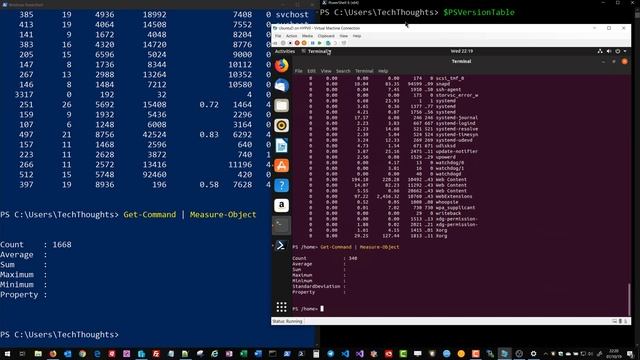Click the Windows PowerShell prompt at bottom
The width and height of the screenshot is (640, 360).
[60, 334]
